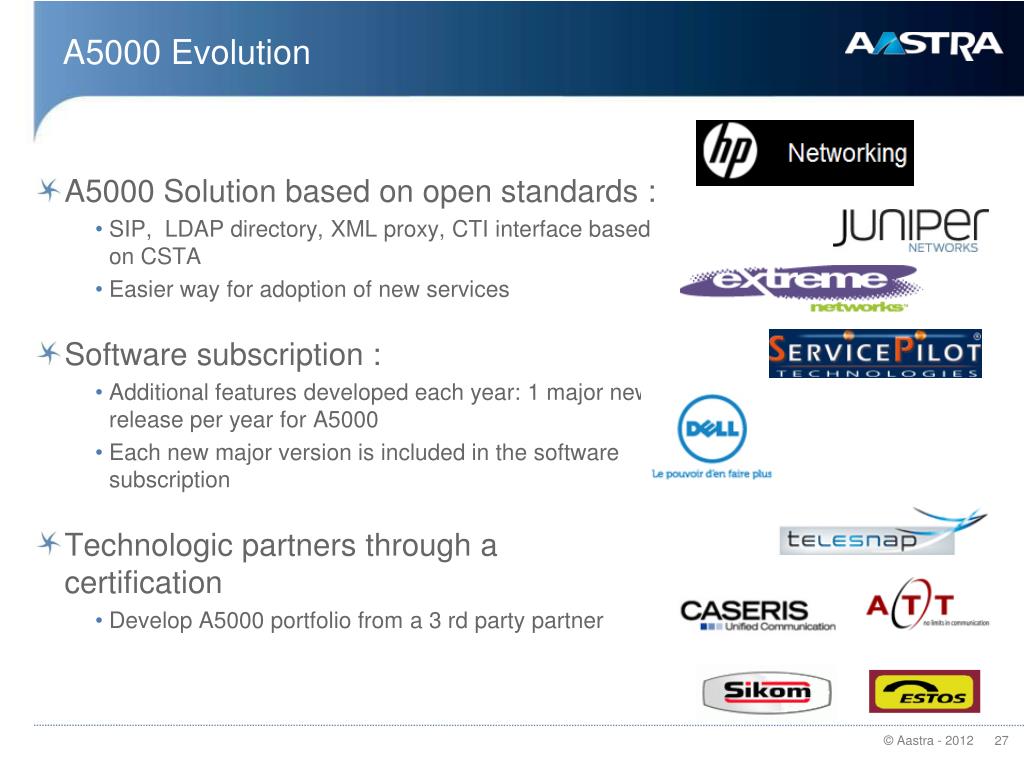Select the text 'release per year for A5000'
The height and width of the screenshot is (768, 1024).
[244, 420]
